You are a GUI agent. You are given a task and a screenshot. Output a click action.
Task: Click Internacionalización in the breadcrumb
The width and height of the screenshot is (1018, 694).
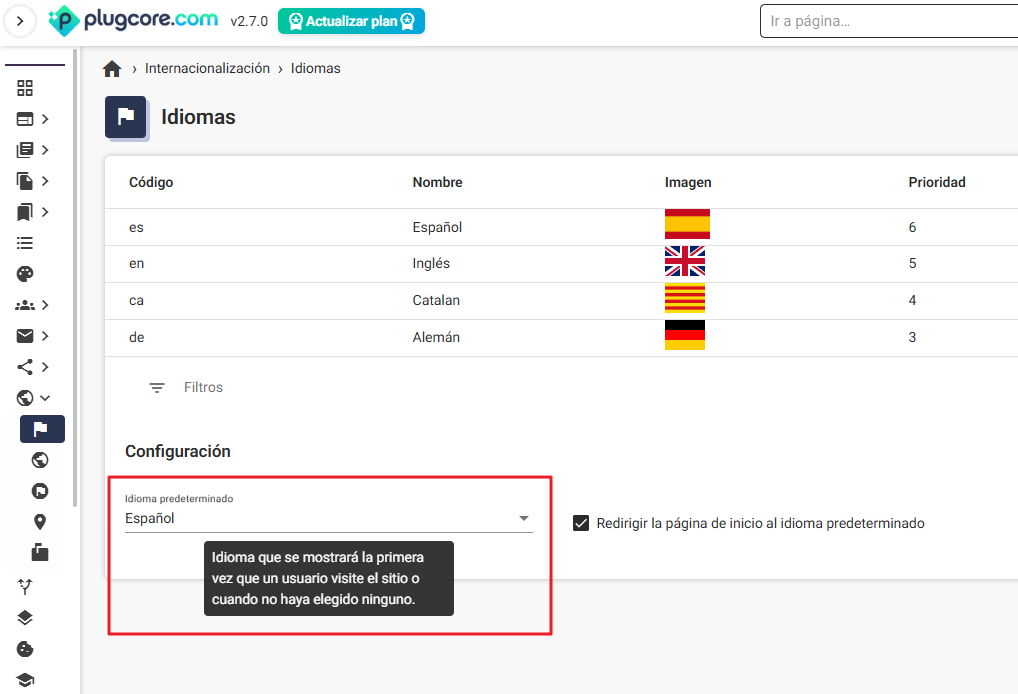(x=207, y=69)
